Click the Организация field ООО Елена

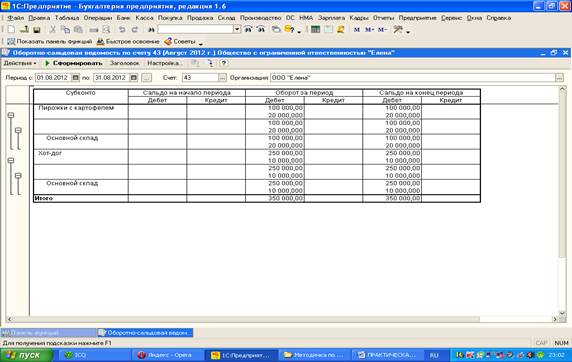click(413, 78)
